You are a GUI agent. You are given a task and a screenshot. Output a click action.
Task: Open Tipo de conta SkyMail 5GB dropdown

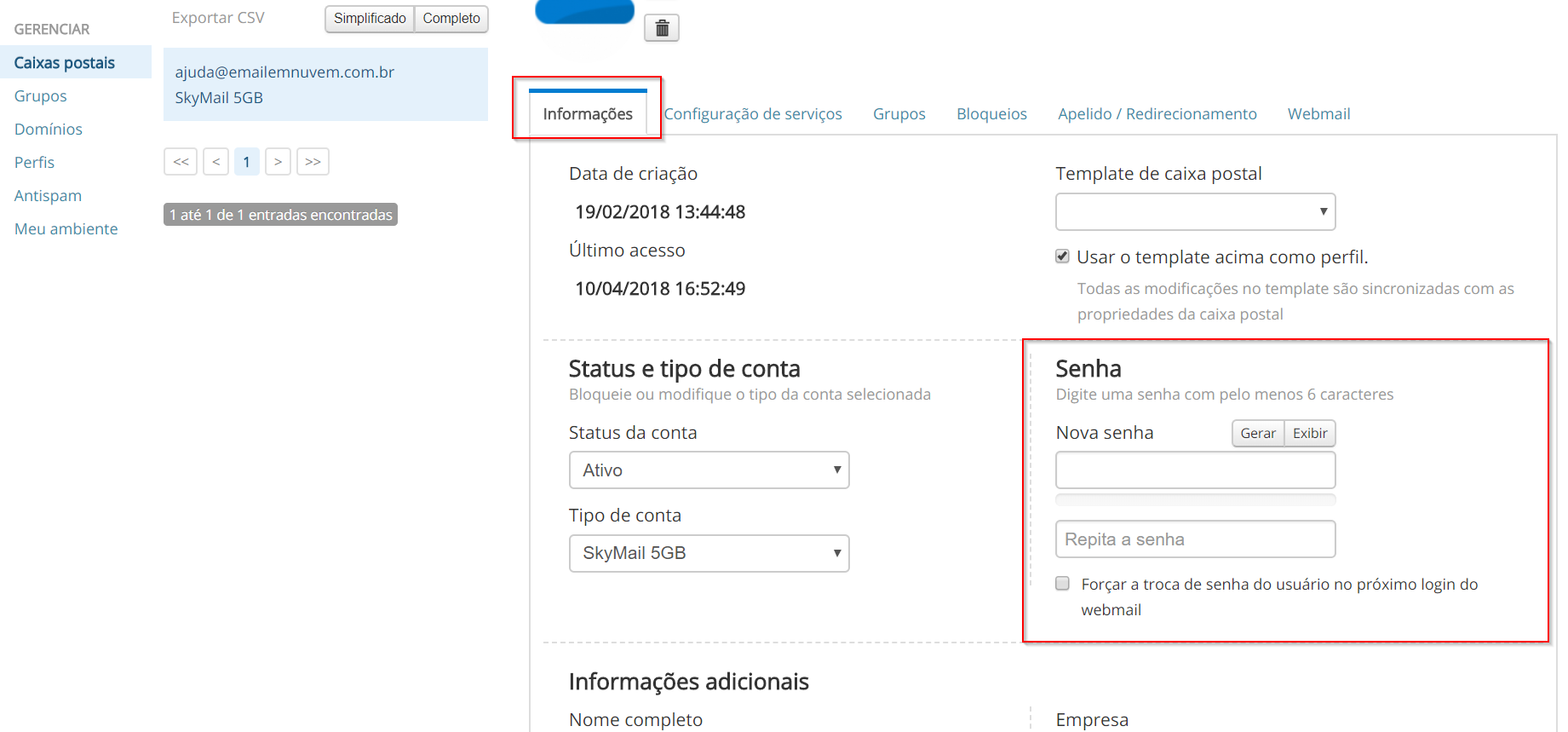point(709,554)
